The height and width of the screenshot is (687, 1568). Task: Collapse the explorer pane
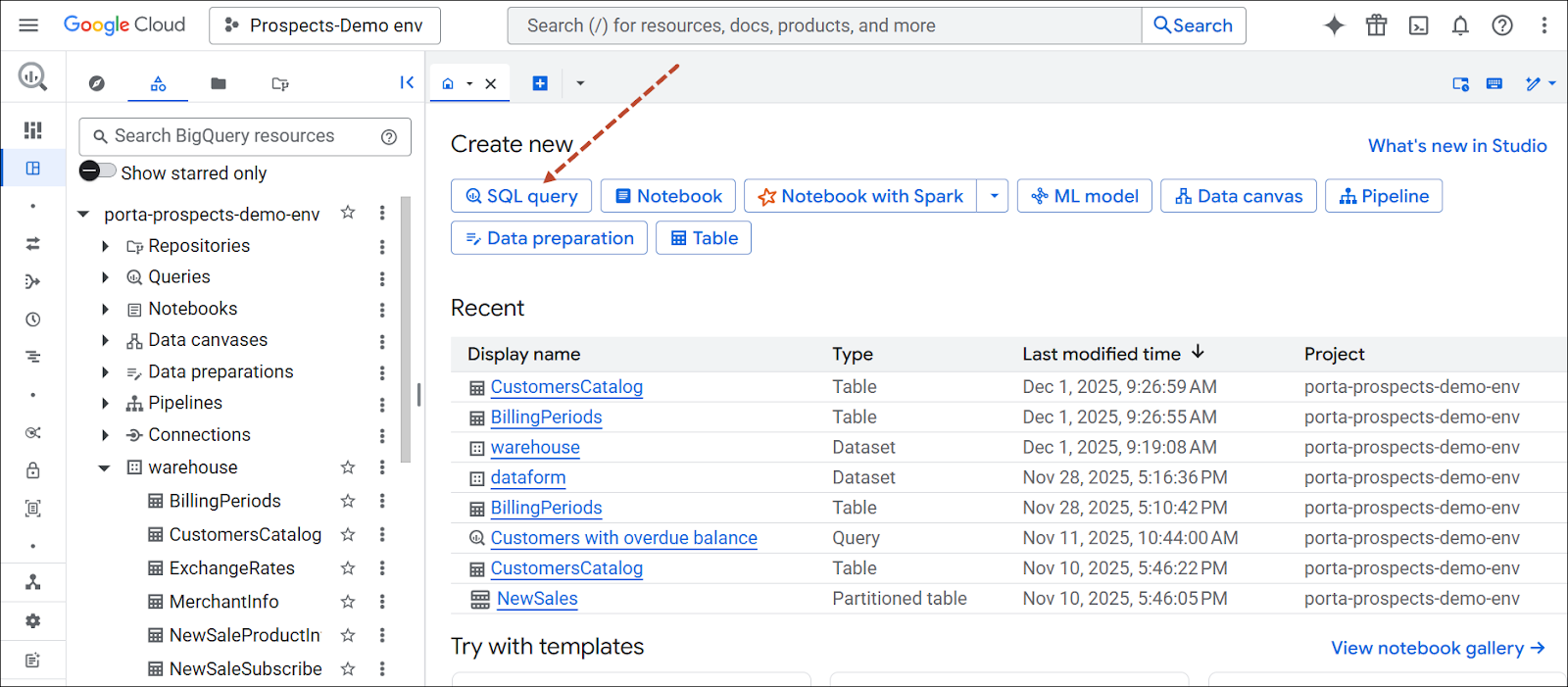407,82
